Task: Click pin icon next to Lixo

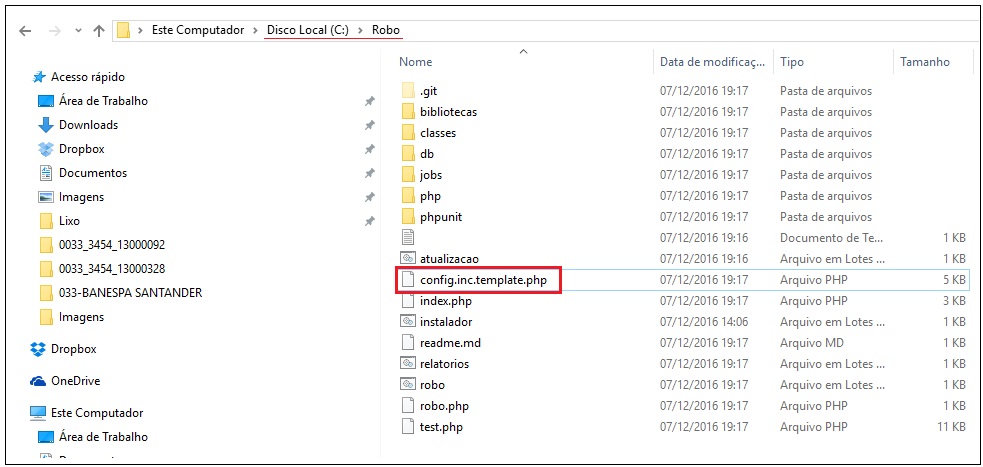Action: pos(369,221)
